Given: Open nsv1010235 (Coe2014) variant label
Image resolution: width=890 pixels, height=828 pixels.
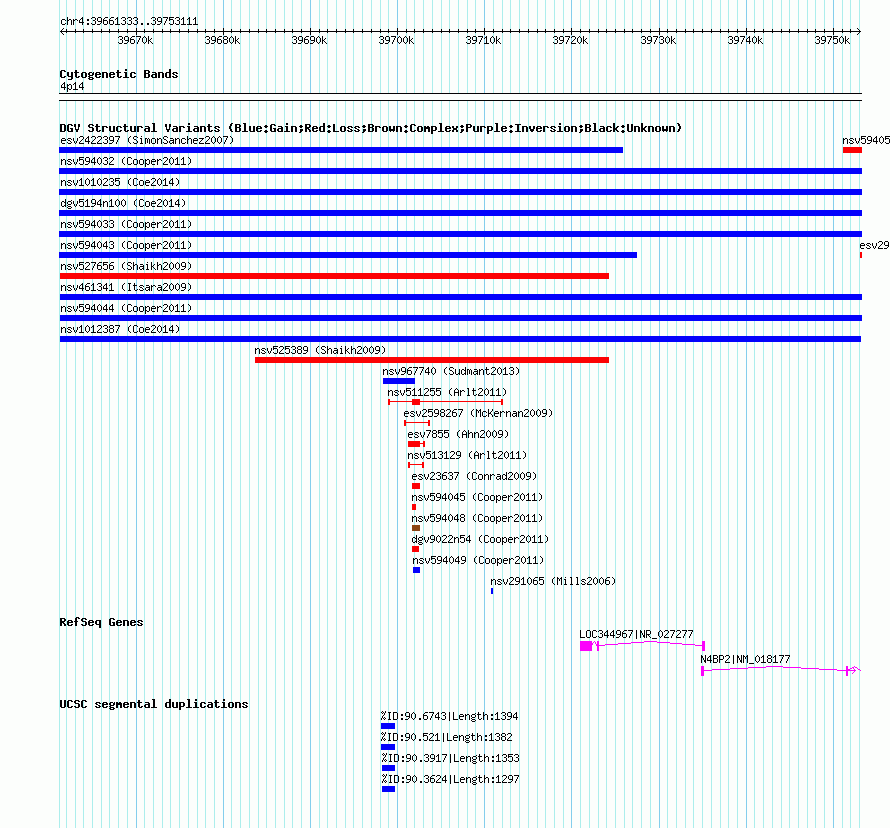Looking at the screenshot, I should point(120,182).
